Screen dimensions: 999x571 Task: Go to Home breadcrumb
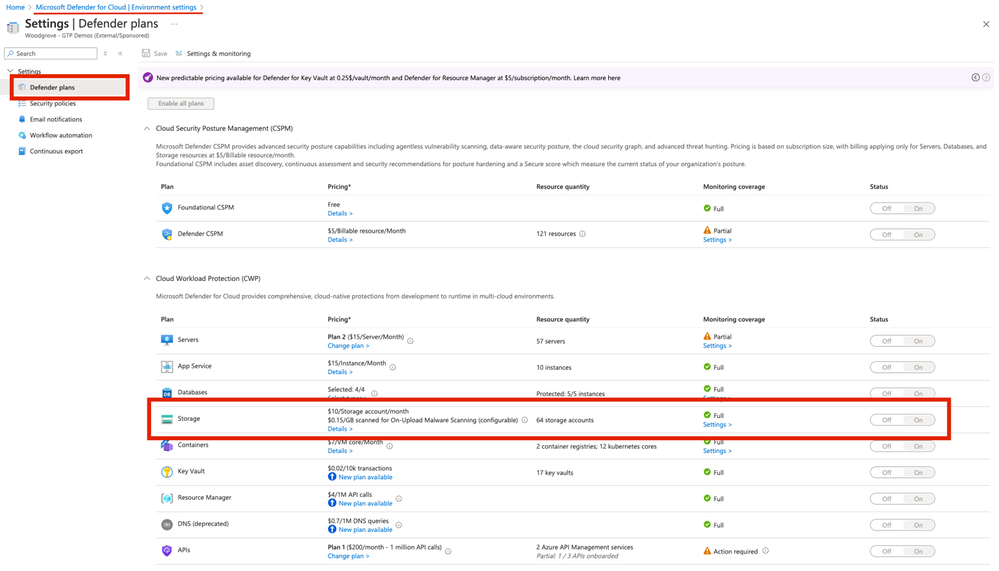(x=15, y=7)
